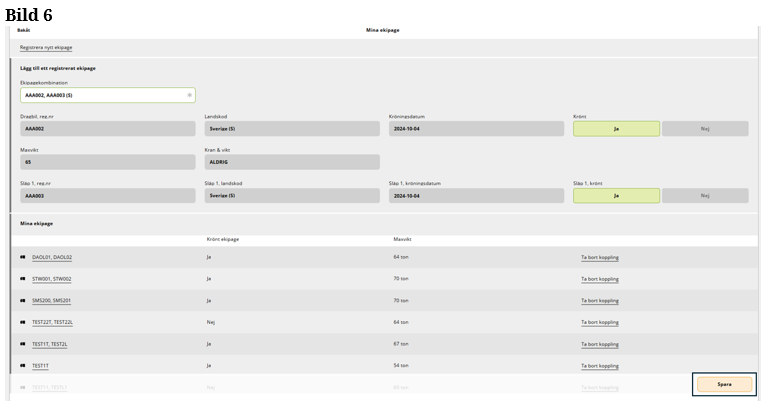Click Ta bort koppling for the SMS200 row
Viewport: 765px width, 415px height.
pyautogui.click(x=600, y=300)
